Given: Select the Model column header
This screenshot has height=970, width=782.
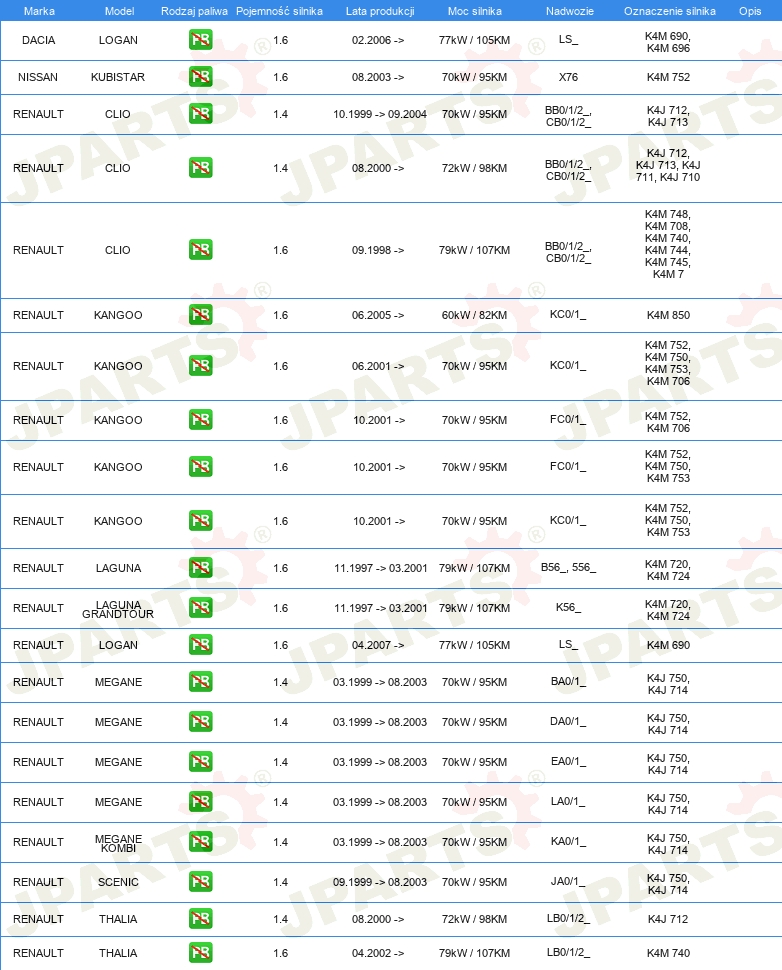Looking at the screenshot, I should (119, 11).
